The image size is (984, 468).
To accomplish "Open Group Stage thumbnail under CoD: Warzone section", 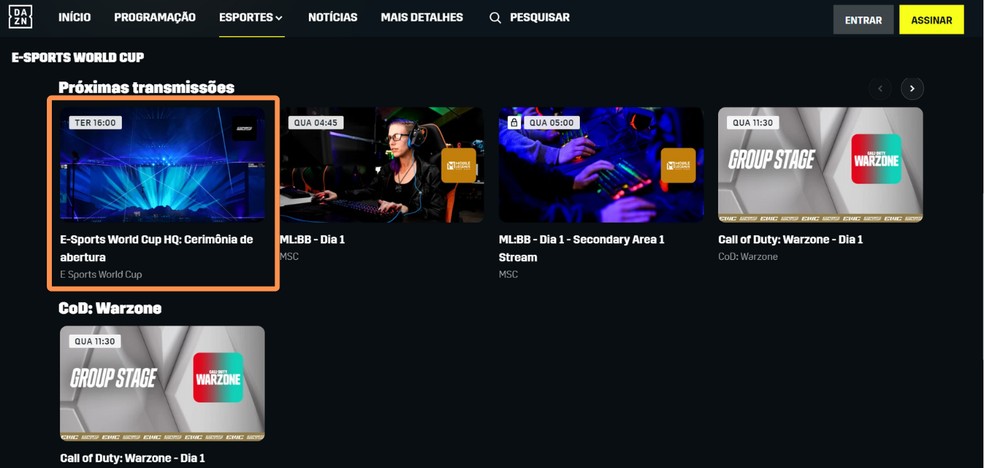I will pos(163,383).
